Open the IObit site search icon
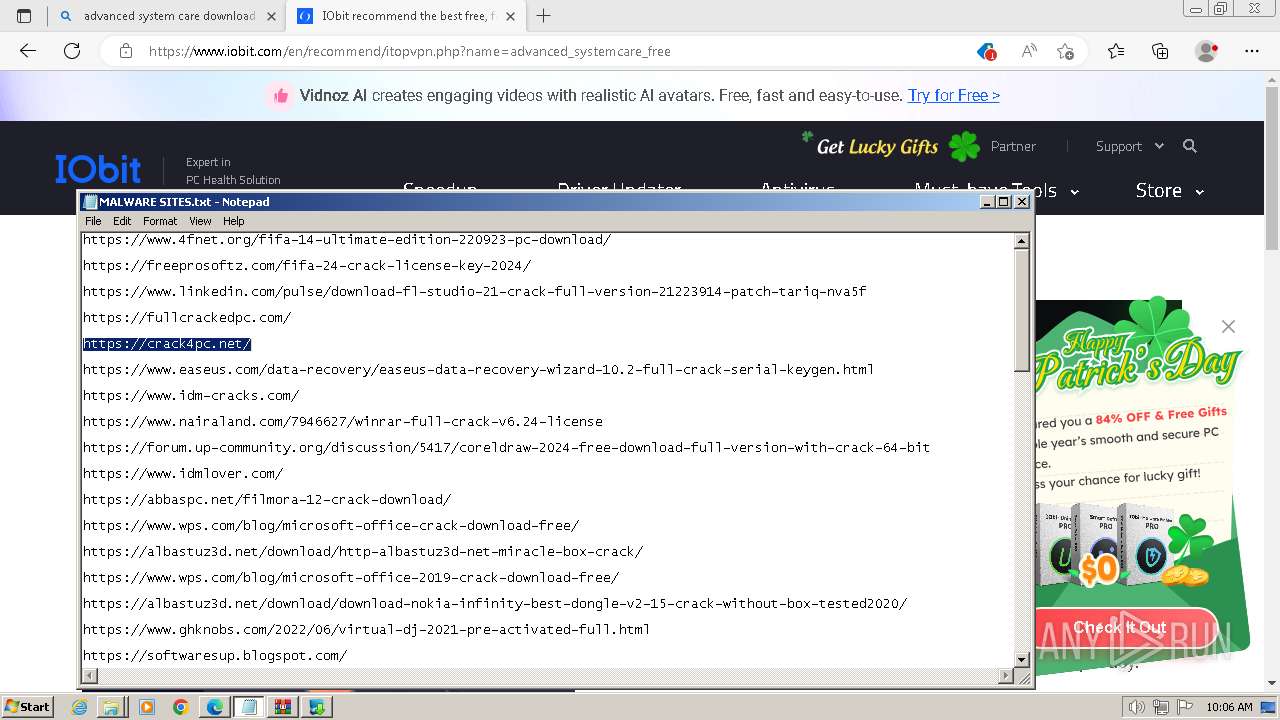The image size is (1280, 720). [x=1190, y=146]
